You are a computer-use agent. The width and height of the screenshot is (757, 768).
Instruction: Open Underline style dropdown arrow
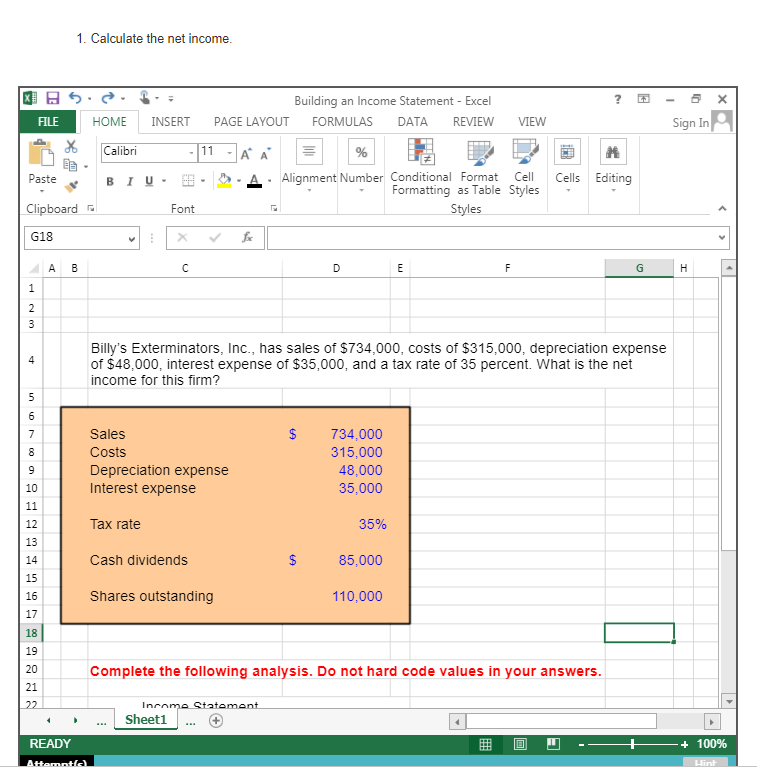[164, 181]
